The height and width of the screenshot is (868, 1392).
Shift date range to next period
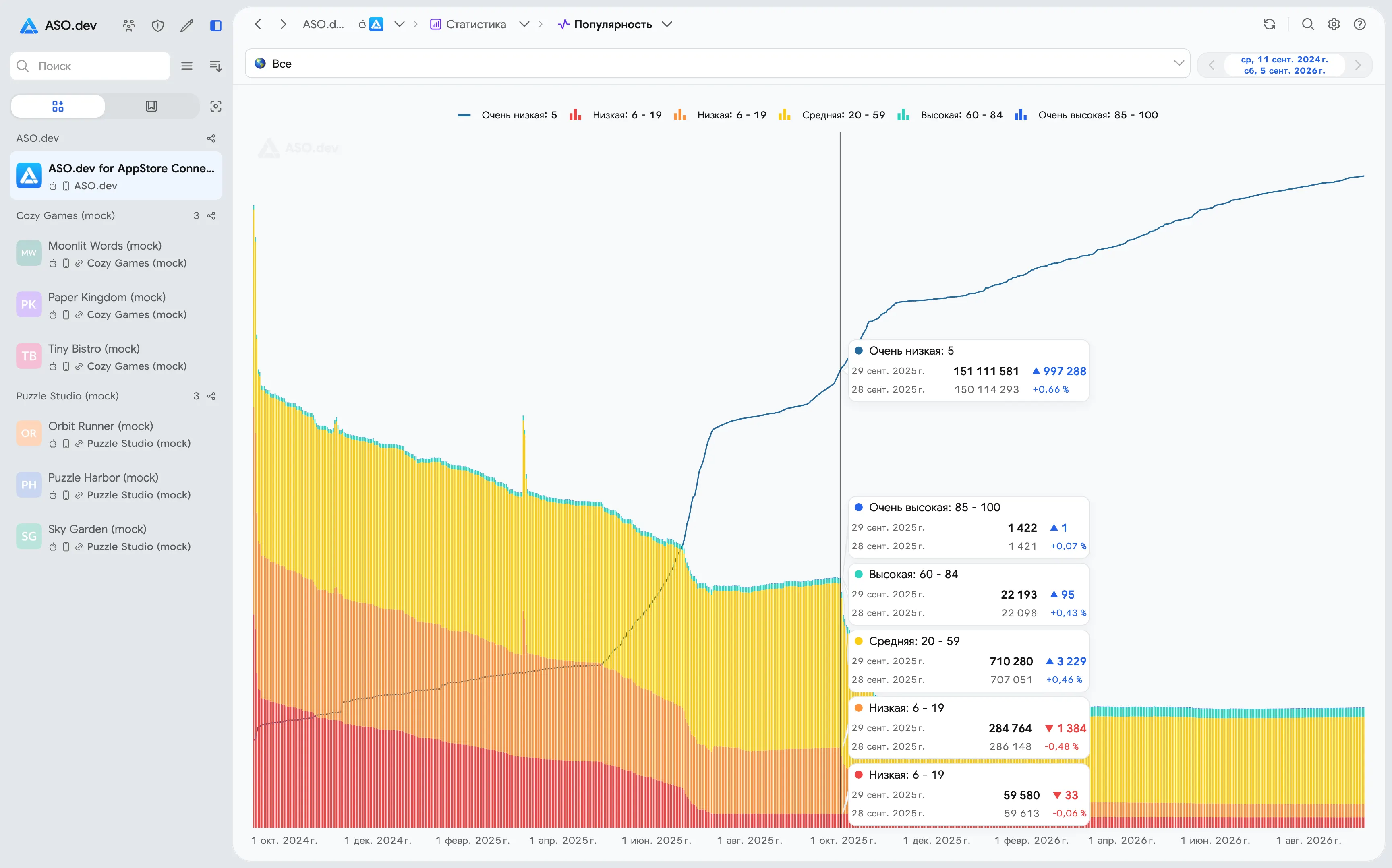click(1358, 65)
